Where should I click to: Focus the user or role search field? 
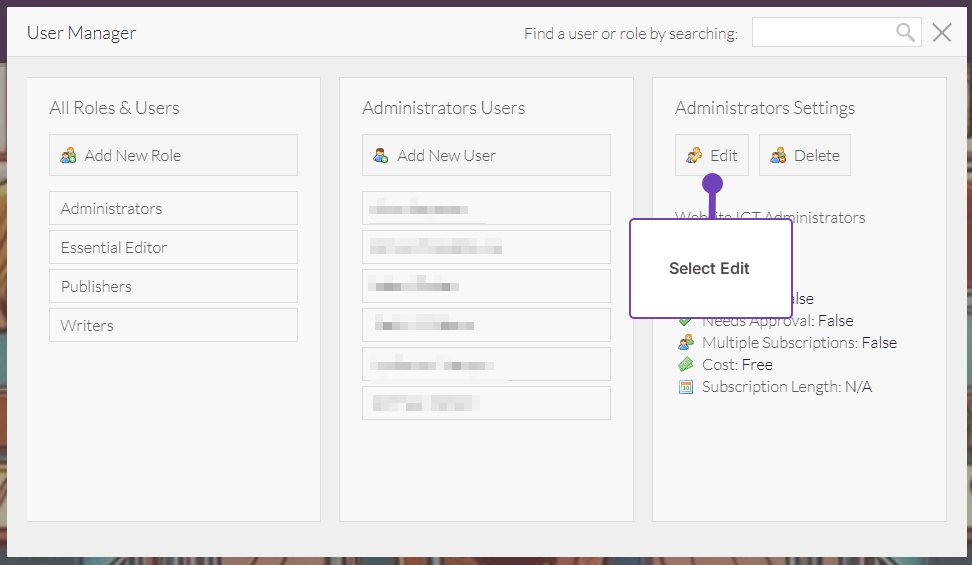point(822,33)
